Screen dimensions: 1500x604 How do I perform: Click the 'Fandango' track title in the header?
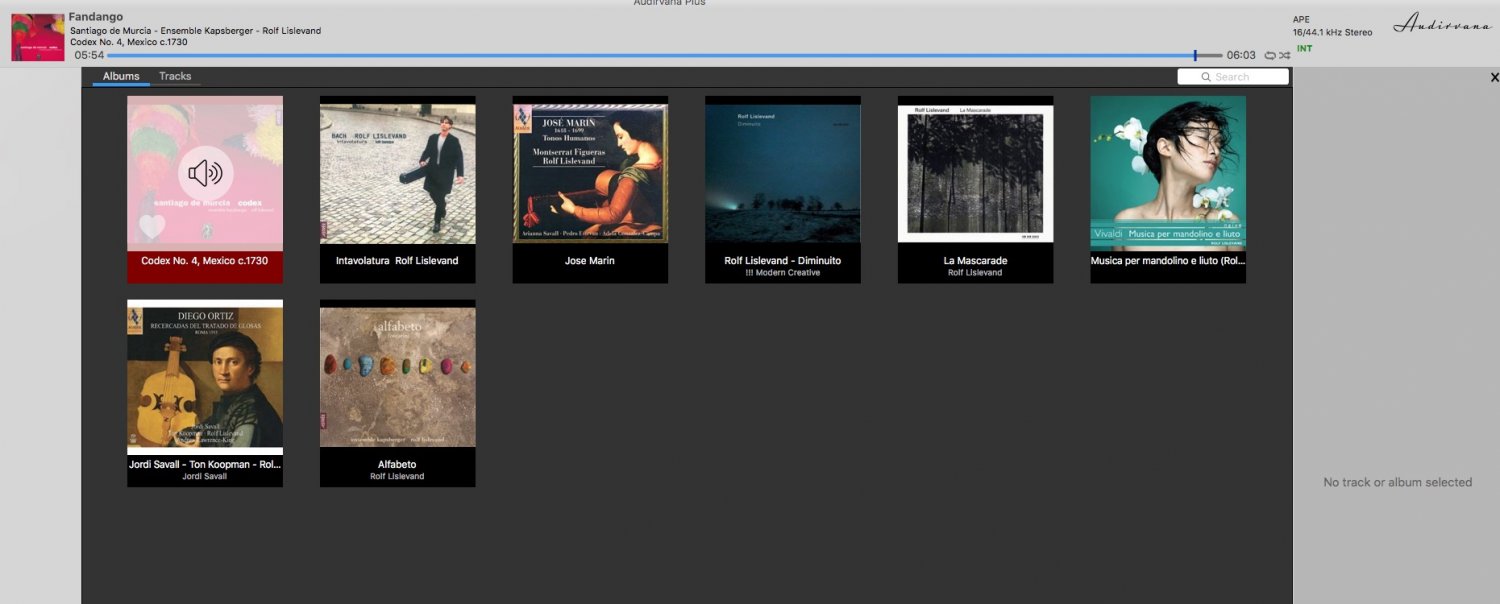(96, 17)
